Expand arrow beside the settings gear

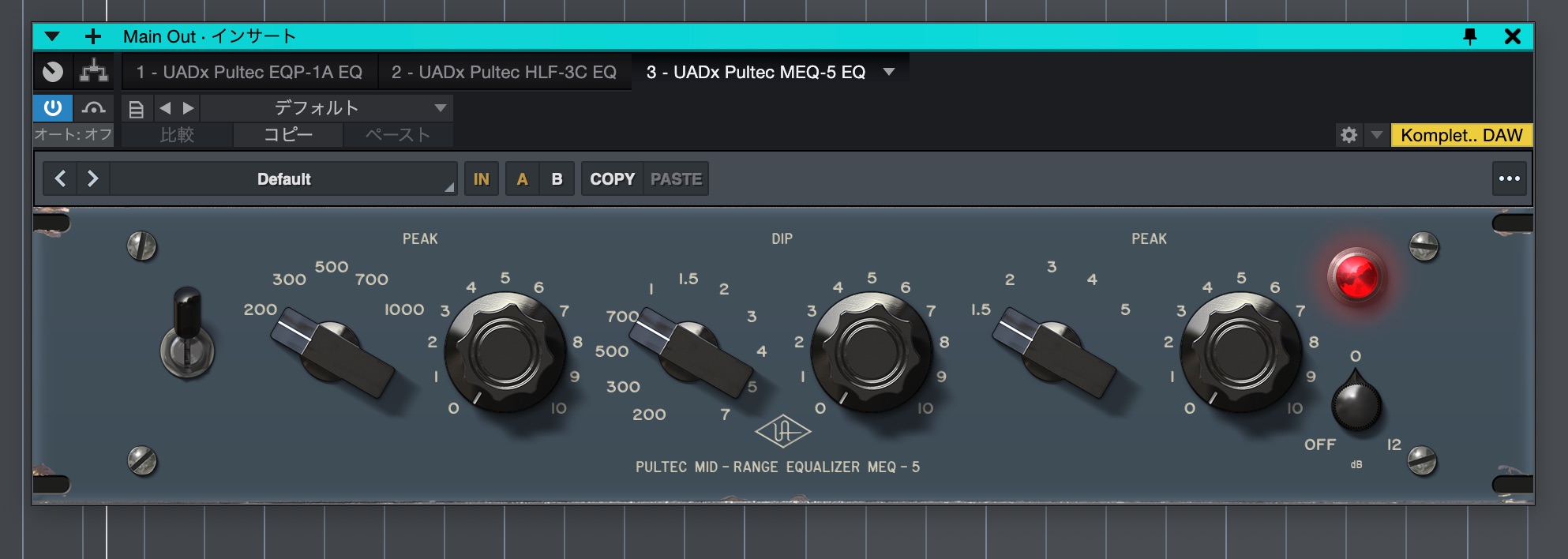[x=1377, y=135]
